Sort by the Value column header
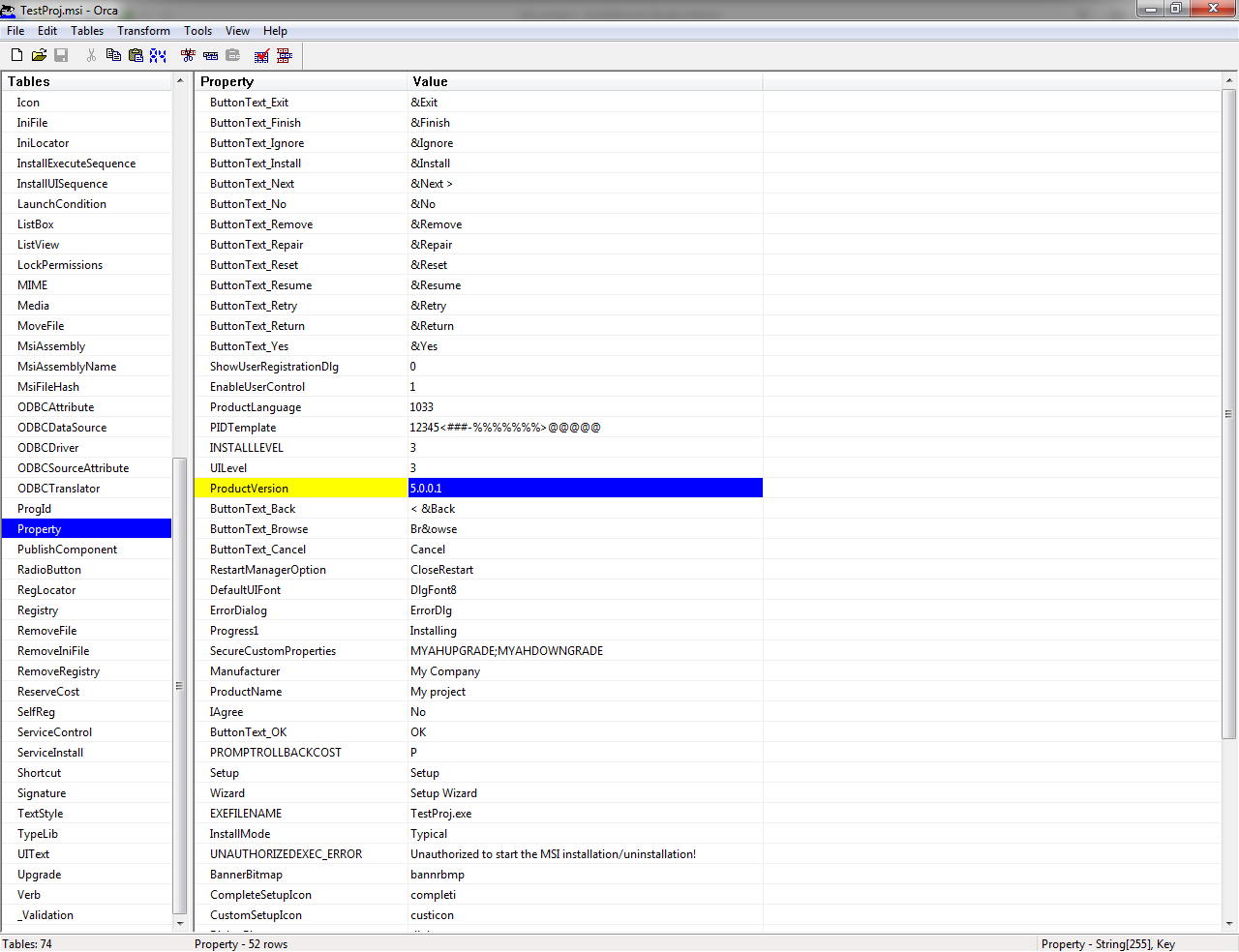Screen dimensions: 1239x952 point(586,81)
